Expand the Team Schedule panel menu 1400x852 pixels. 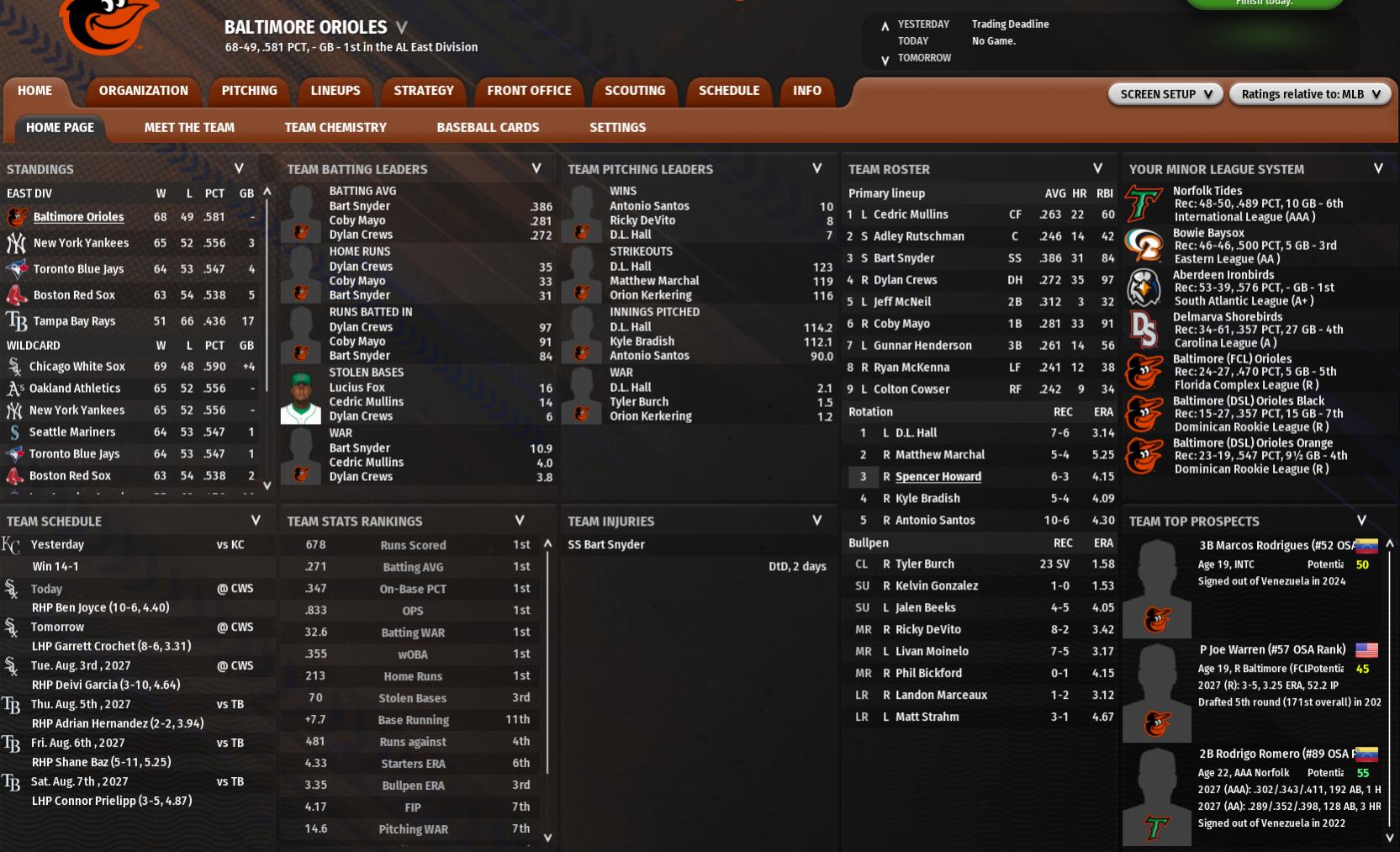point(256,521)
